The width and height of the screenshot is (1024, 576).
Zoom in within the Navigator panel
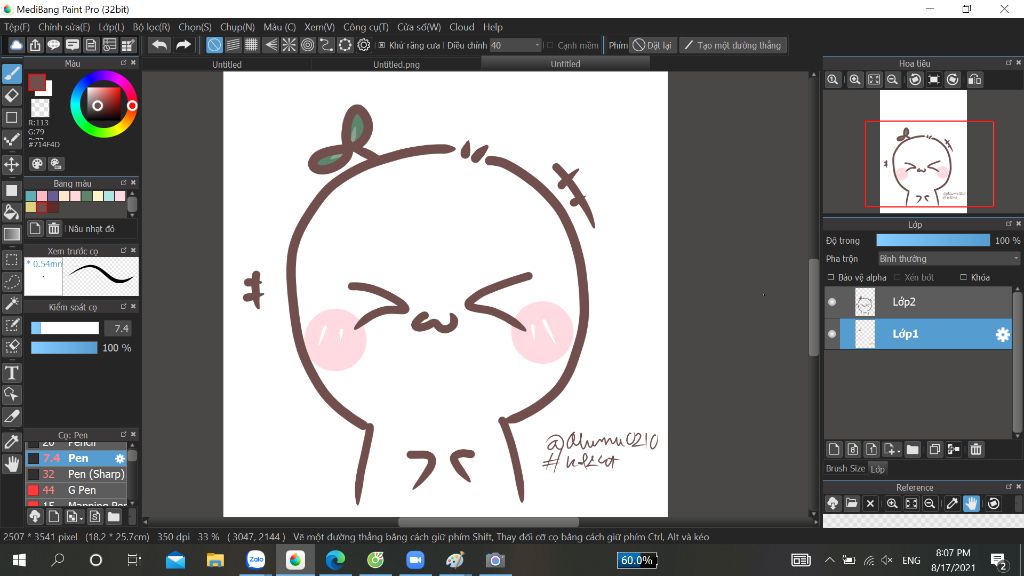pyautogui.click(x=855, y=80)
